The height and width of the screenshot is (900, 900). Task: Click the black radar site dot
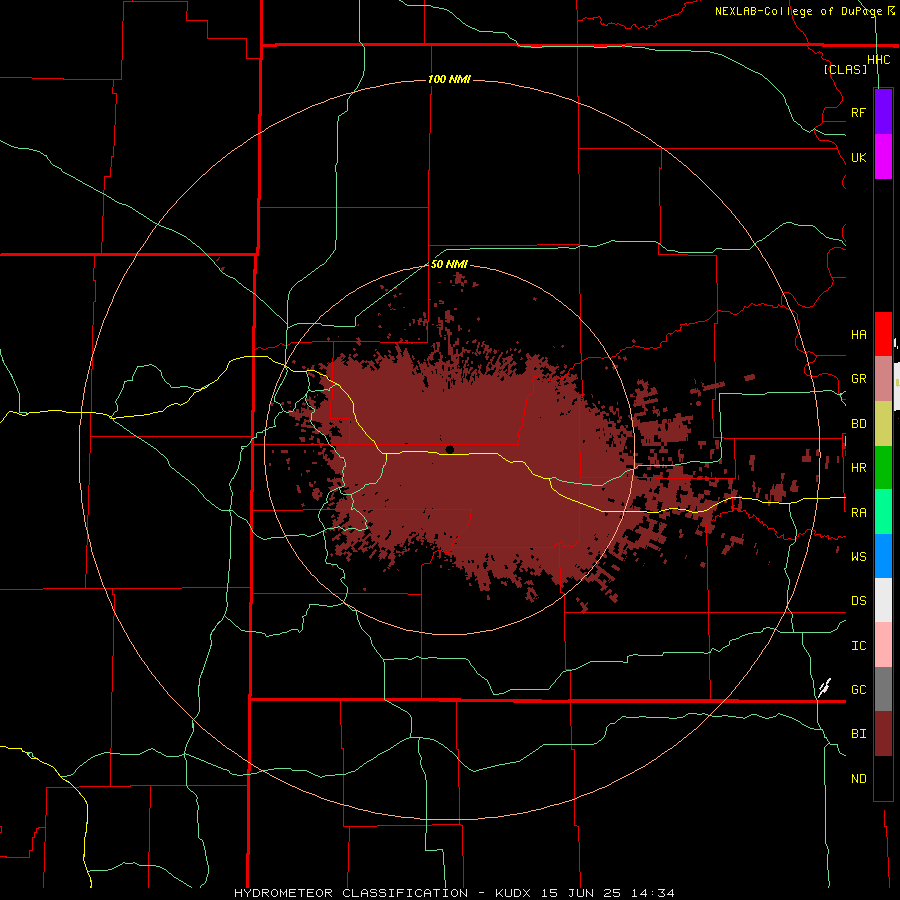450,449
